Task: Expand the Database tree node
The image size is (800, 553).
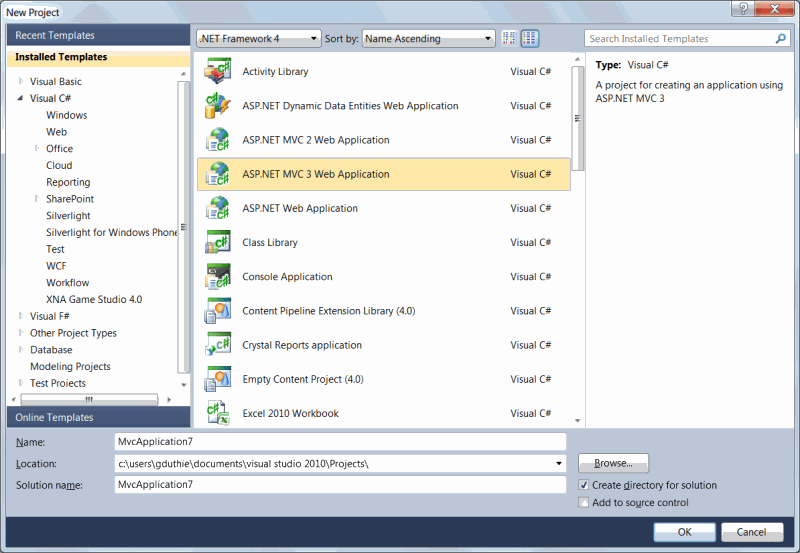Action: (21, 350)
